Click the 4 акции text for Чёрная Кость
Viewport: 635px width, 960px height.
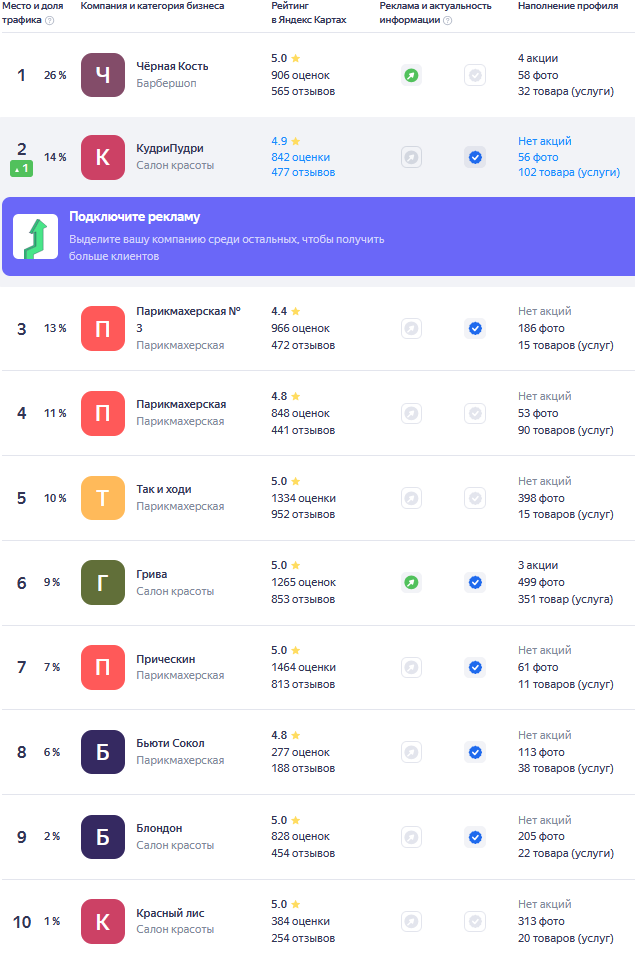pyautogui.click(x=538, y=58)
